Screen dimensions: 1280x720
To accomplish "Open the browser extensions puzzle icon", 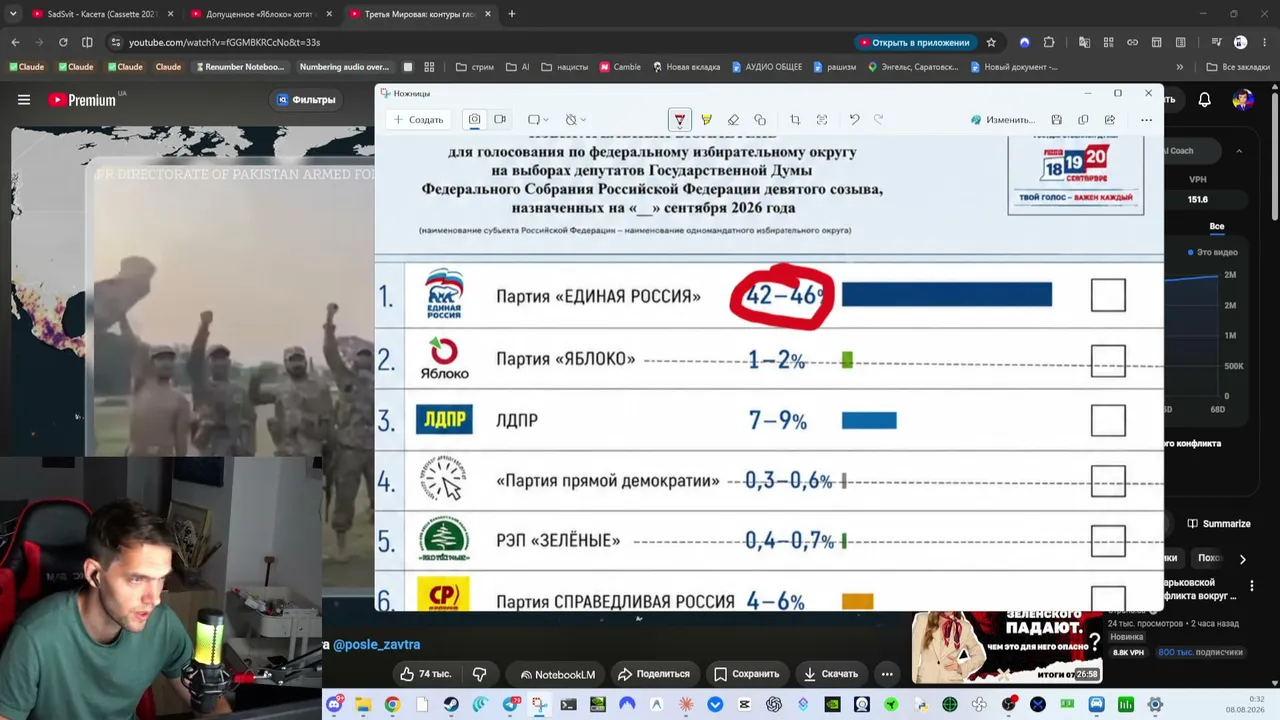I will 1049,42.
